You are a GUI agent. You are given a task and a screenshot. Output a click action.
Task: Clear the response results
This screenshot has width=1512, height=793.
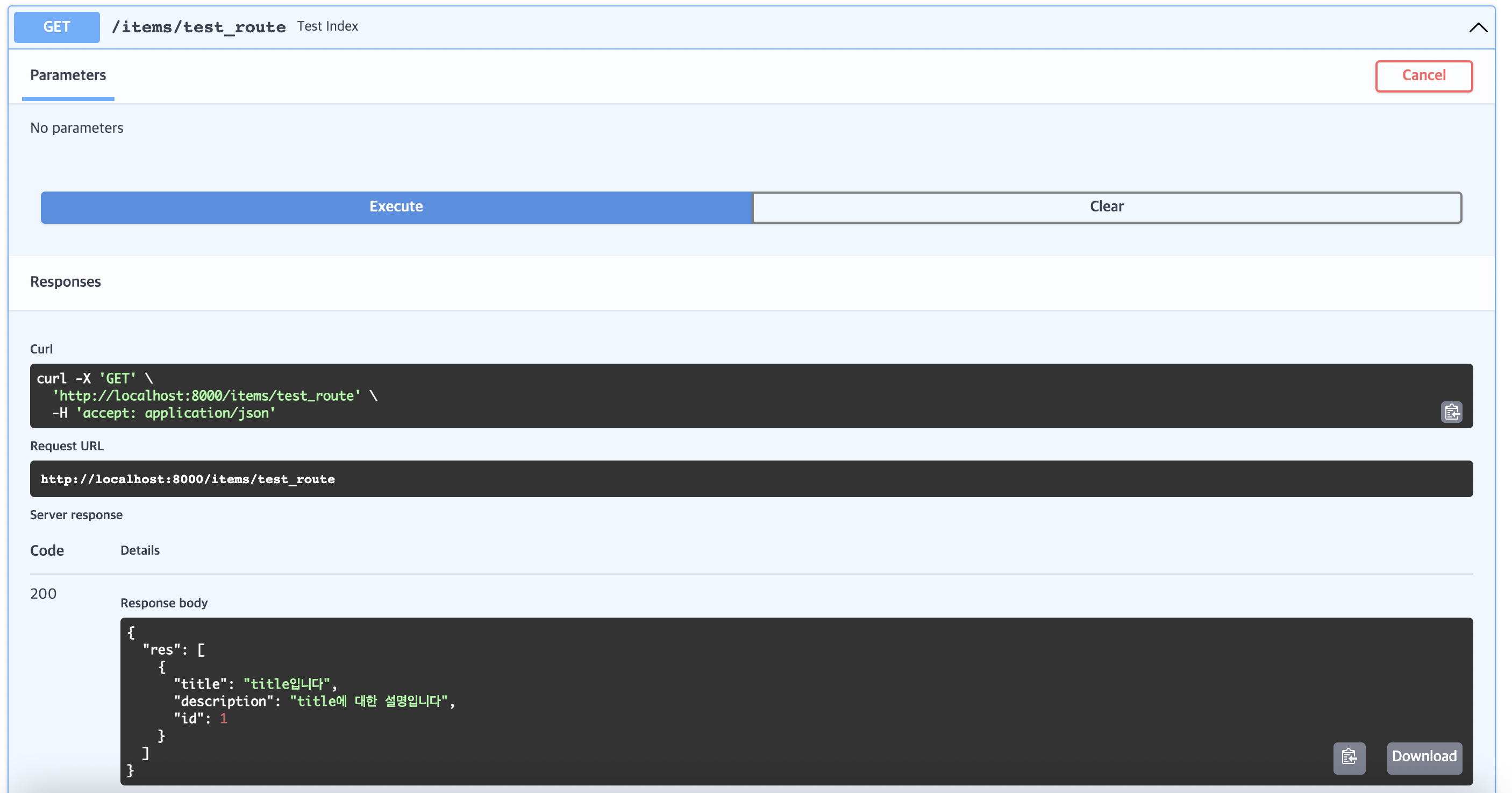pyautogui.click(x=1107, y=207)
